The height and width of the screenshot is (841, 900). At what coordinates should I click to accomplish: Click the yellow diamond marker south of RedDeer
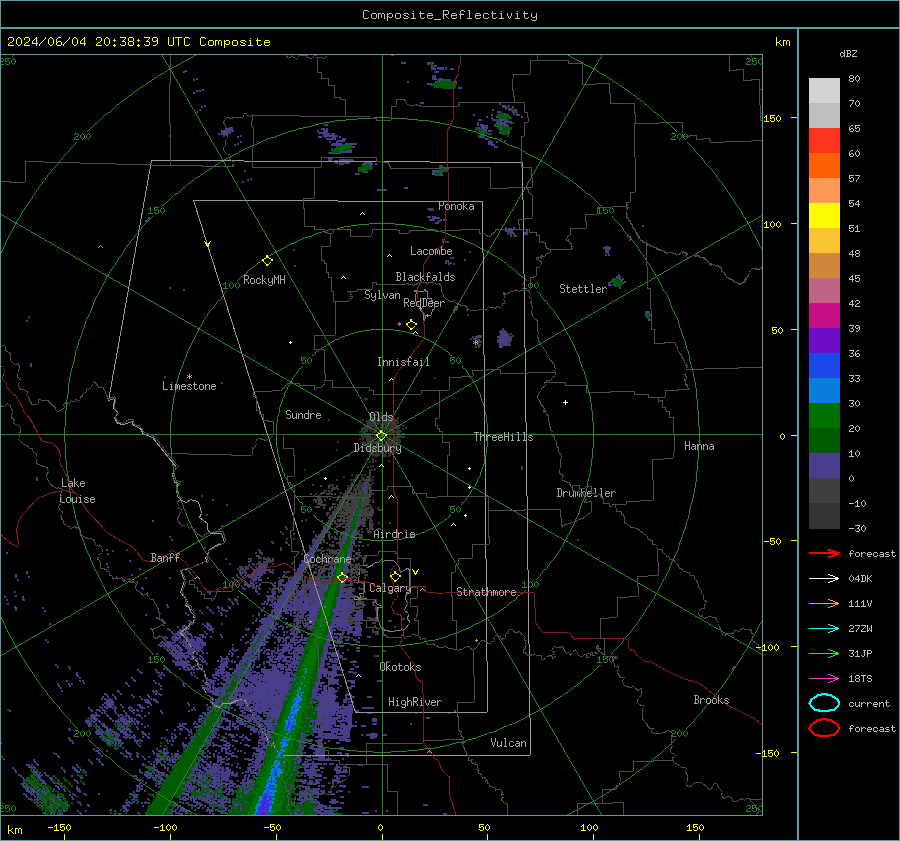pyautogui.click(x=411, y=325)
